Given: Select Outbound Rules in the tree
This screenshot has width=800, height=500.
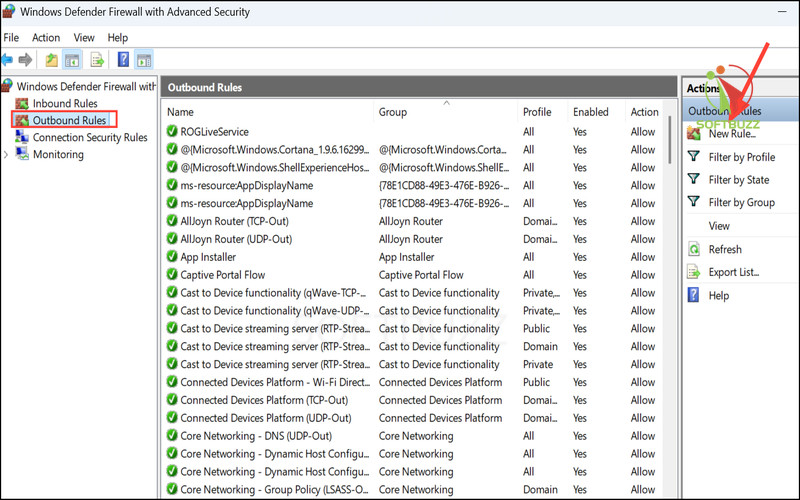Looking at the screenshot, I should coord(69,120).
